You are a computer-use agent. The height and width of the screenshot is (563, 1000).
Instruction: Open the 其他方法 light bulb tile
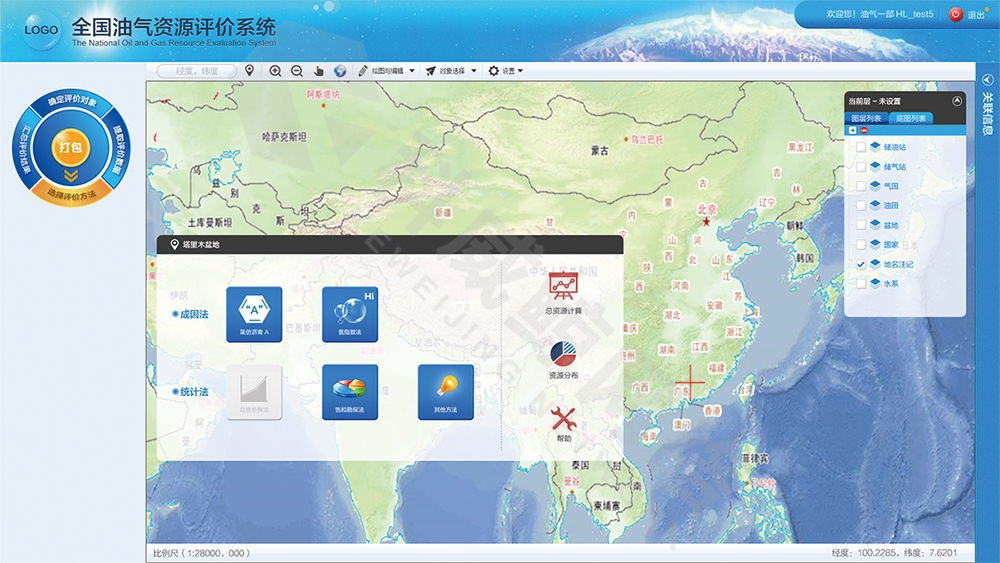tap(445, 391)
